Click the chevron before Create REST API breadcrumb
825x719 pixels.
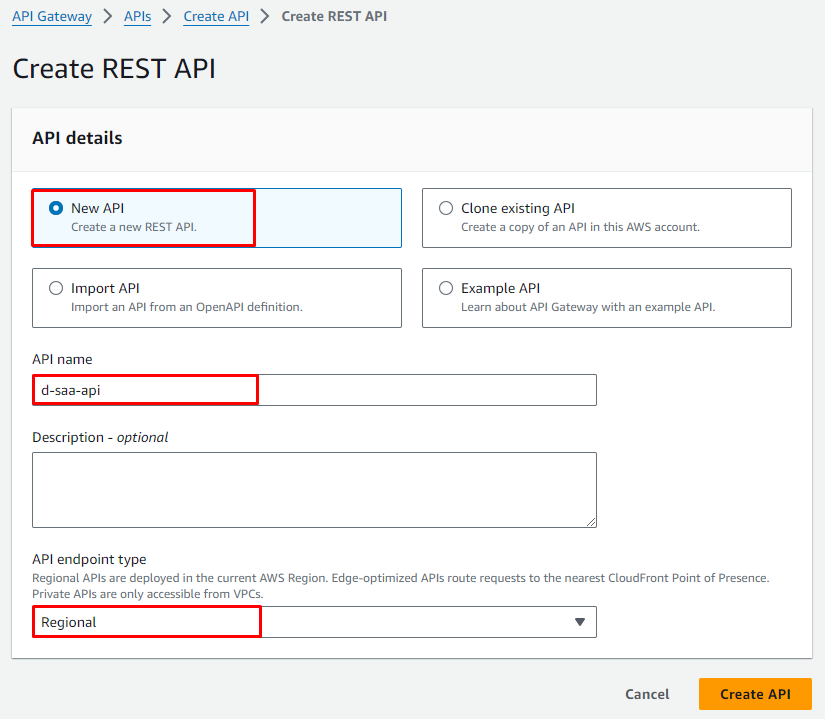266,16
